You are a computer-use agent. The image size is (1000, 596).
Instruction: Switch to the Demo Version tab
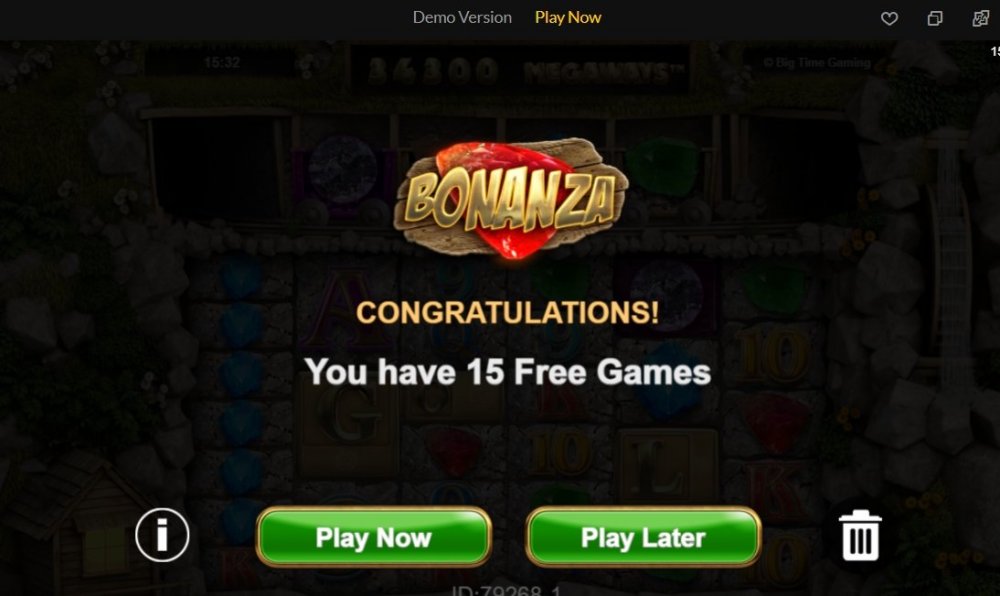coord(462,17)
